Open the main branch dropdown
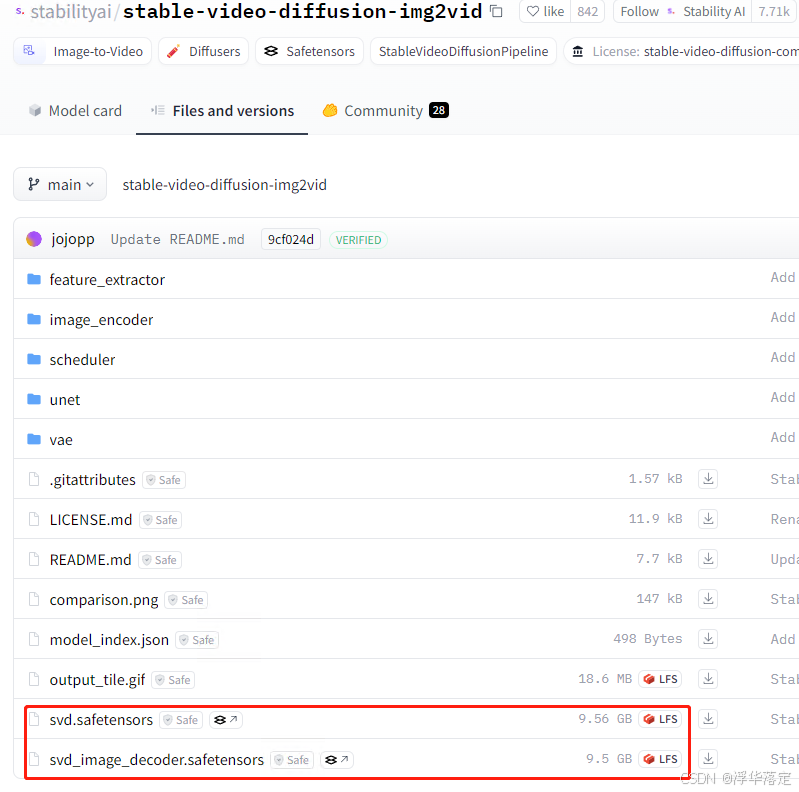 point(60,184)
